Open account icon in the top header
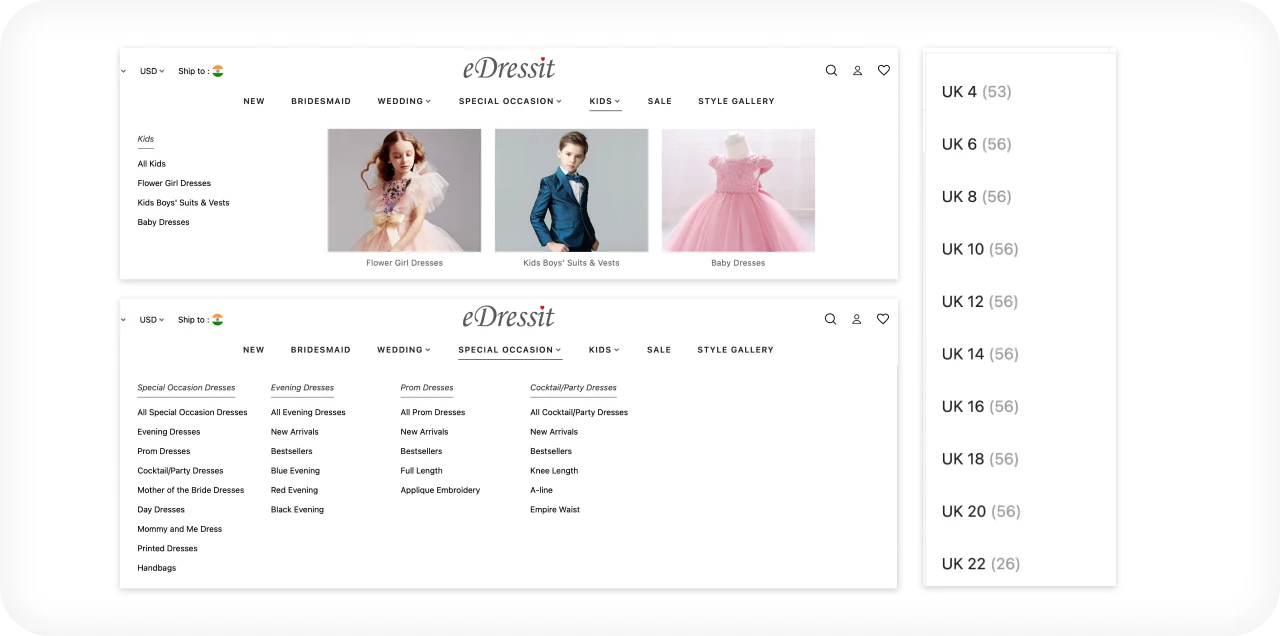 [857, 71]
